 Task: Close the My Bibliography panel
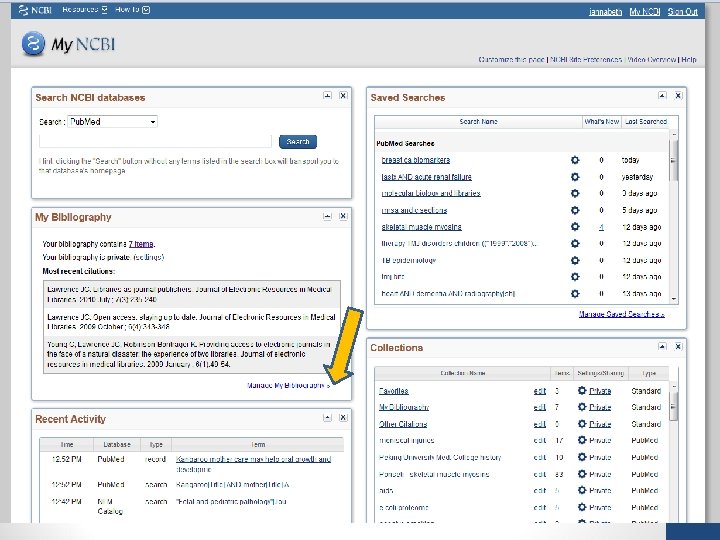coord(343,216)
